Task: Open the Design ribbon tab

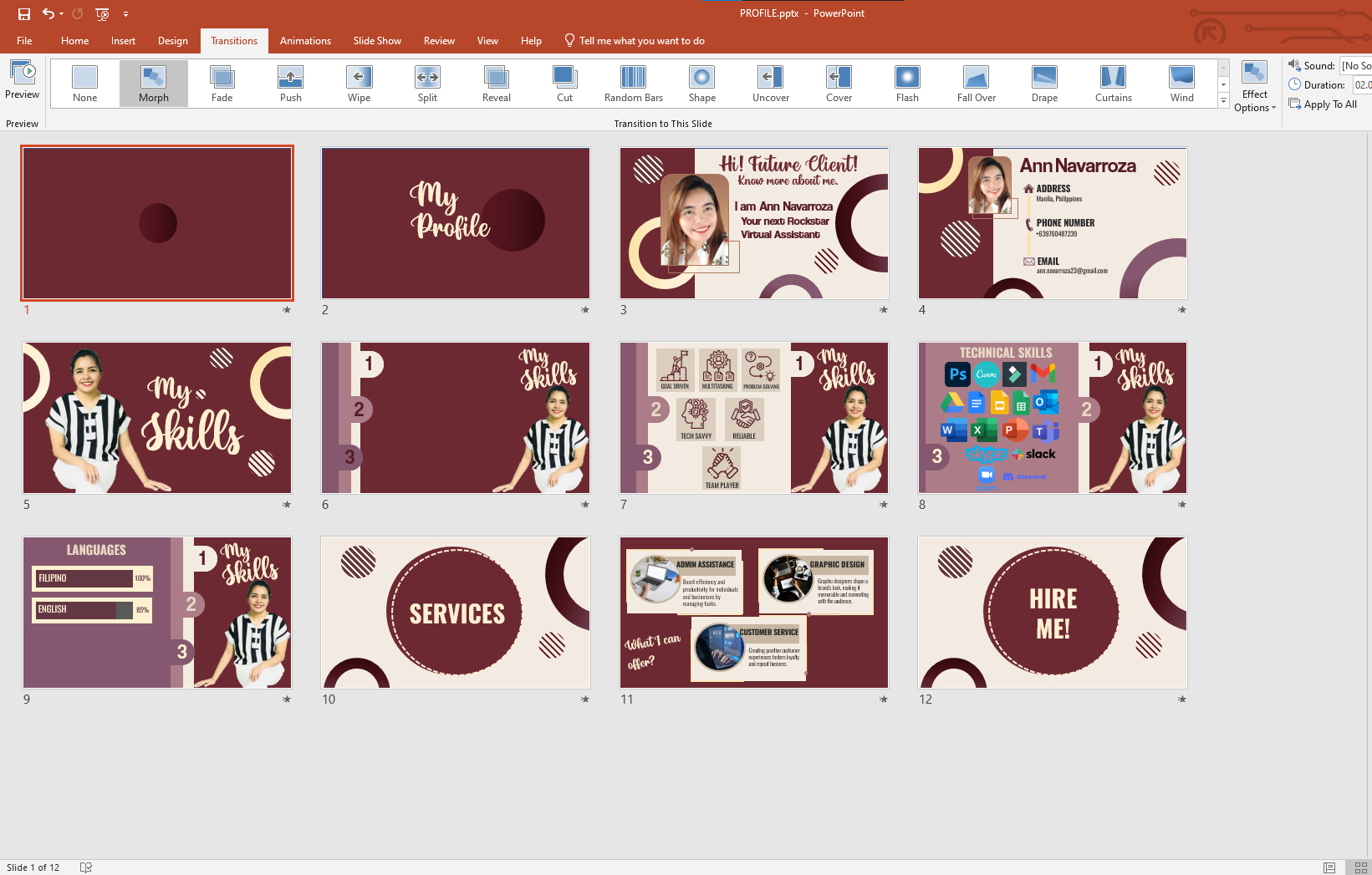Action: (172, 41)
